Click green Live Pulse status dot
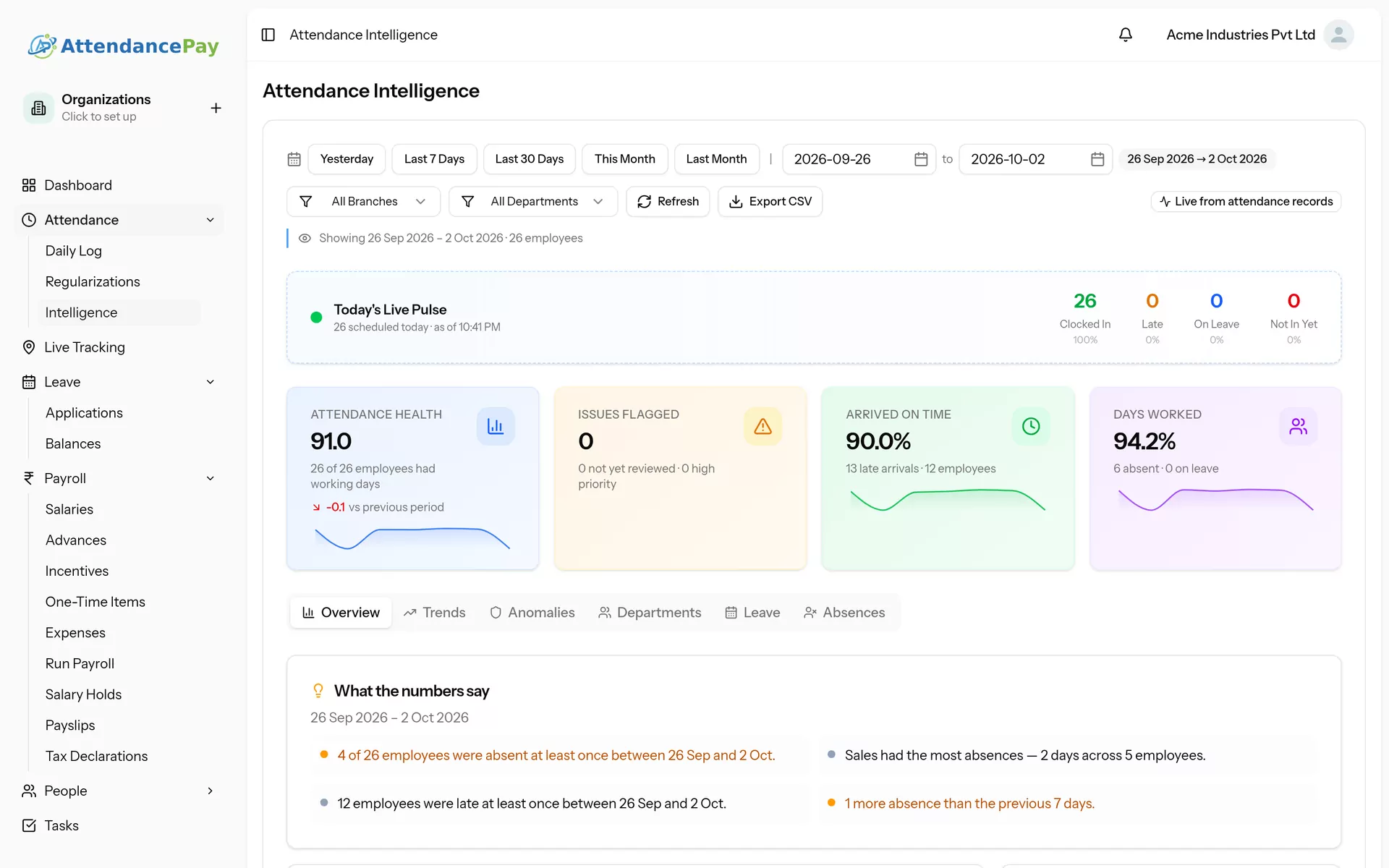This screenshot has width=1389, height=868. [x=316, y=317]
